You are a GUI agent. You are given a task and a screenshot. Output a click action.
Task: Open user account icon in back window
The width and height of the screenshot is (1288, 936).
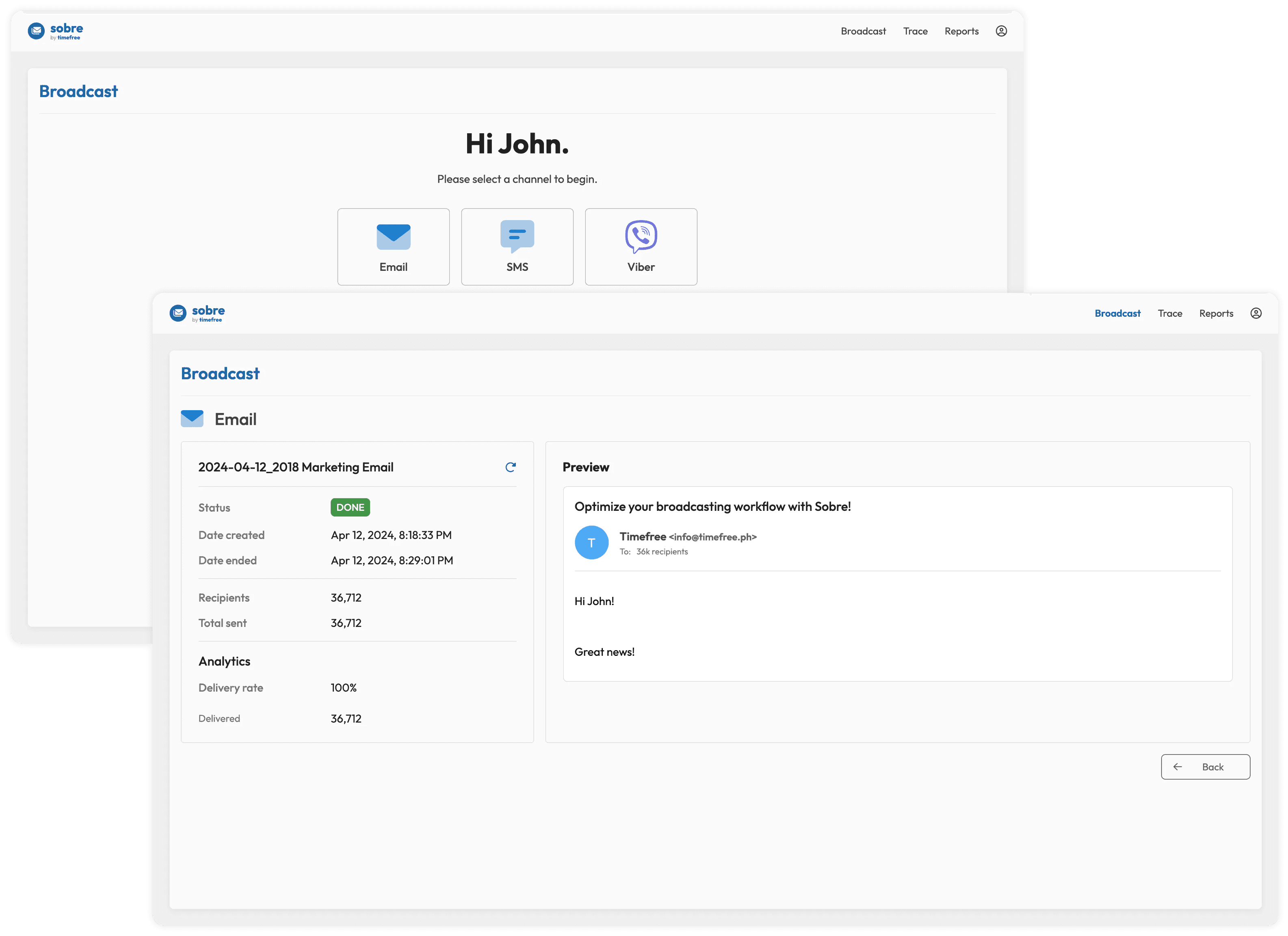click(1001, 31)
